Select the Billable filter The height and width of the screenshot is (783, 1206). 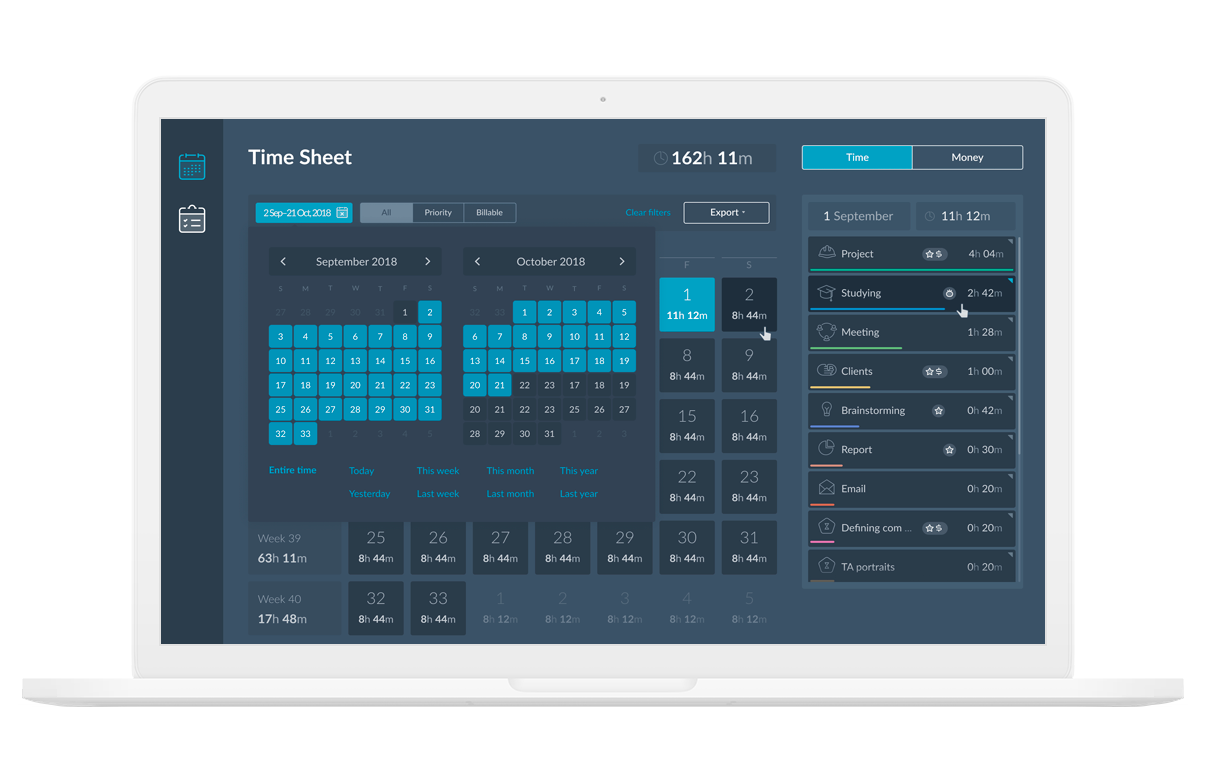coord(490,213)
